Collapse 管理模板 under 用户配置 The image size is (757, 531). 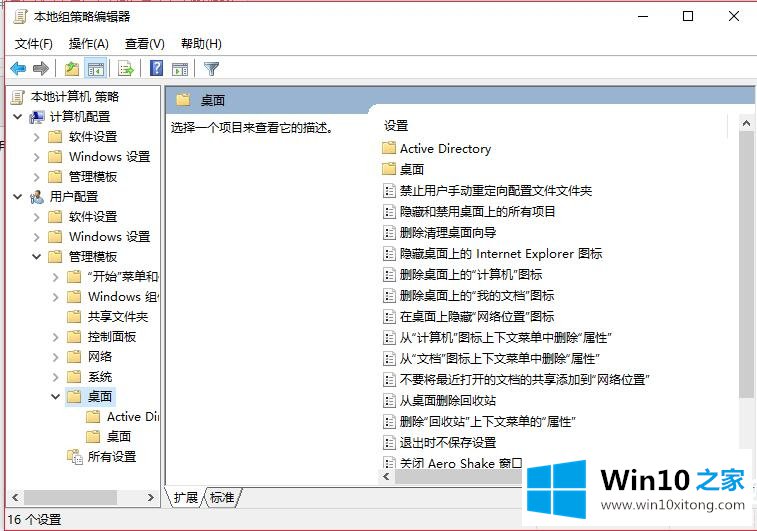(37, 256)
